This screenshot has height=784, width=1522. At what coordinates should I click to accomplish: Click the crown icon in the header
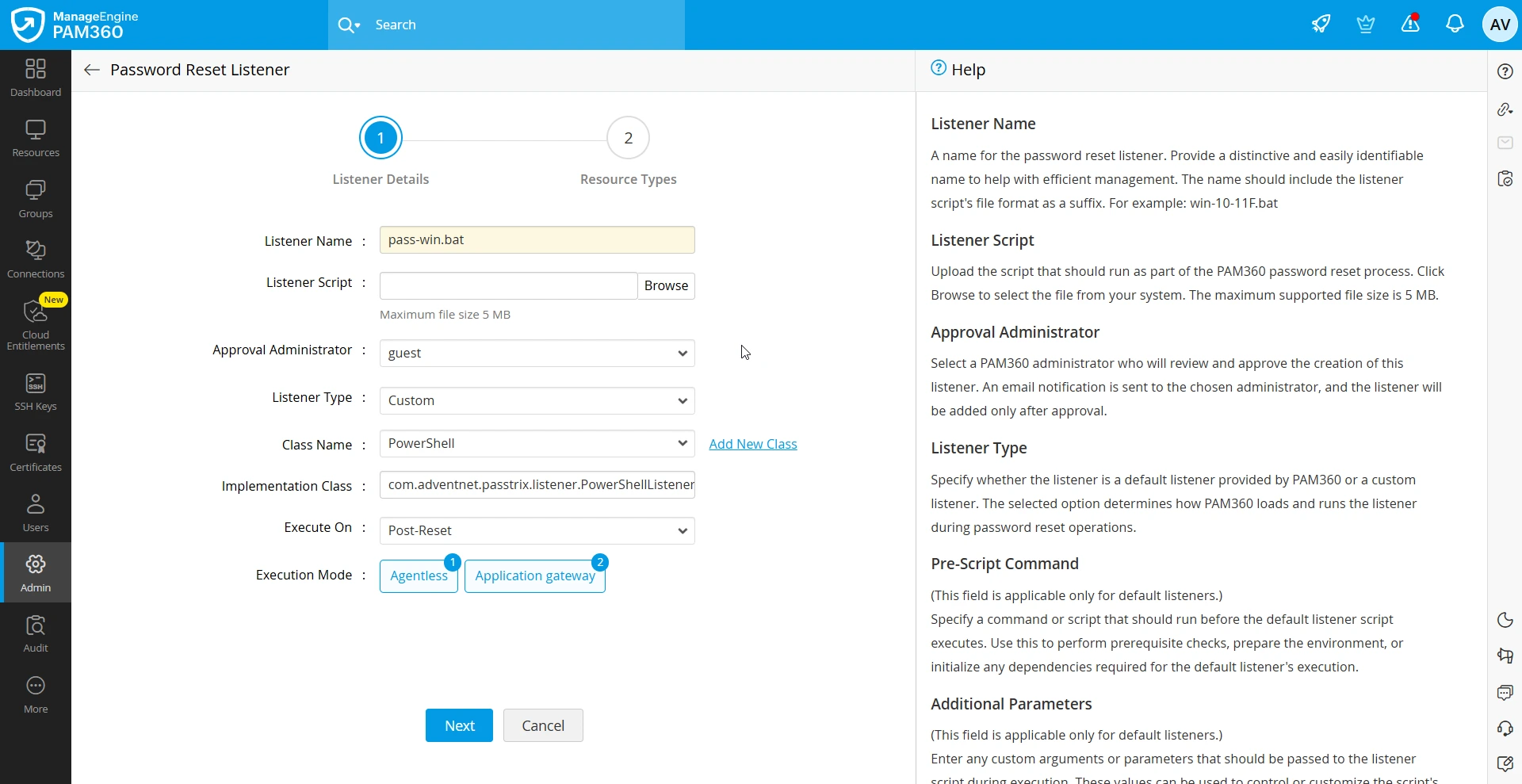pos(1366,25)
